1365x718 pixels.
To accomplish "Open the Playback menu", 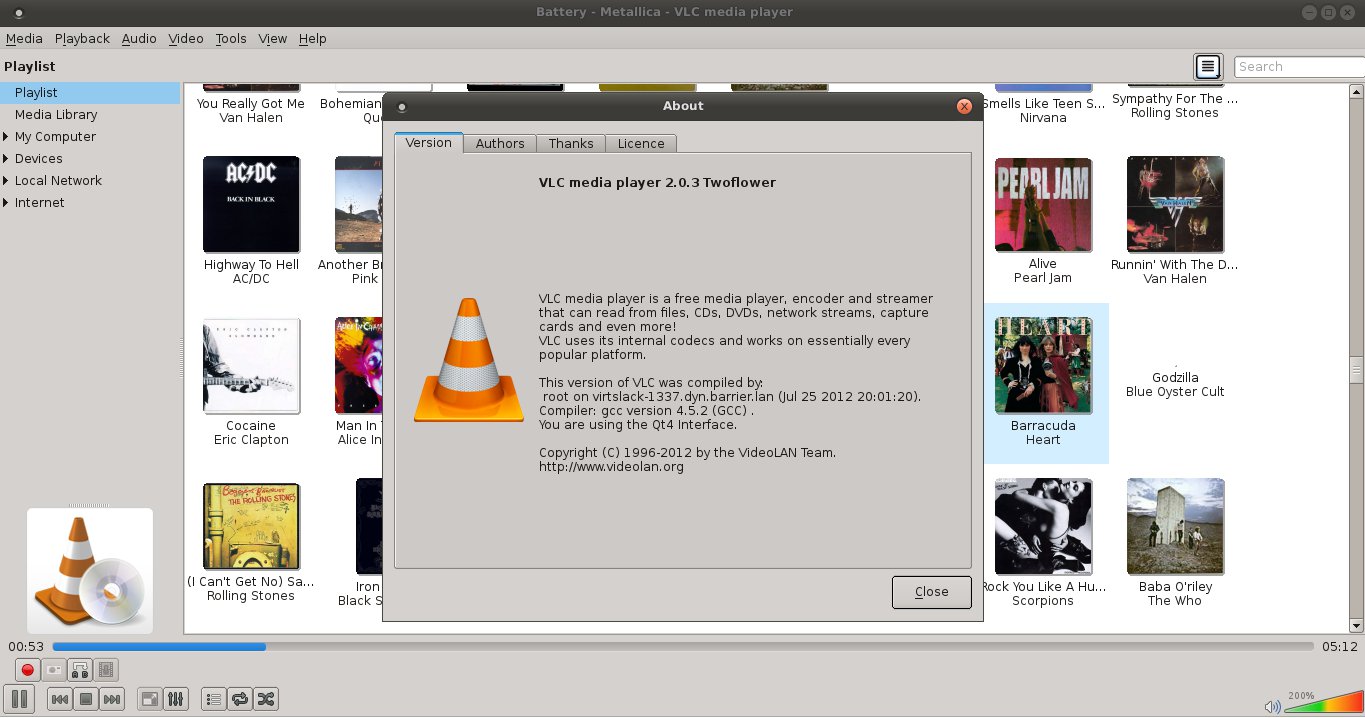I will click(82, 38).
